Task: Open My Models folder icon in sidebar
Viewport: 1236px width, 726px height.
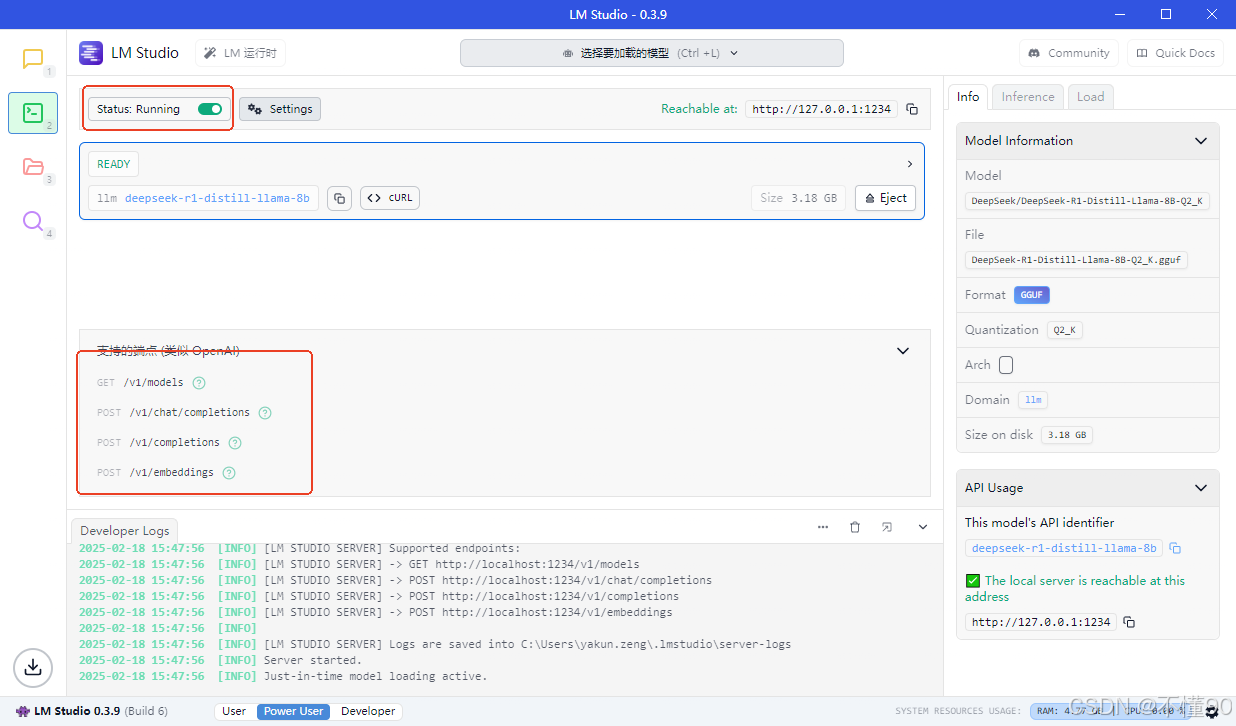Action: (x=33, y=167)
